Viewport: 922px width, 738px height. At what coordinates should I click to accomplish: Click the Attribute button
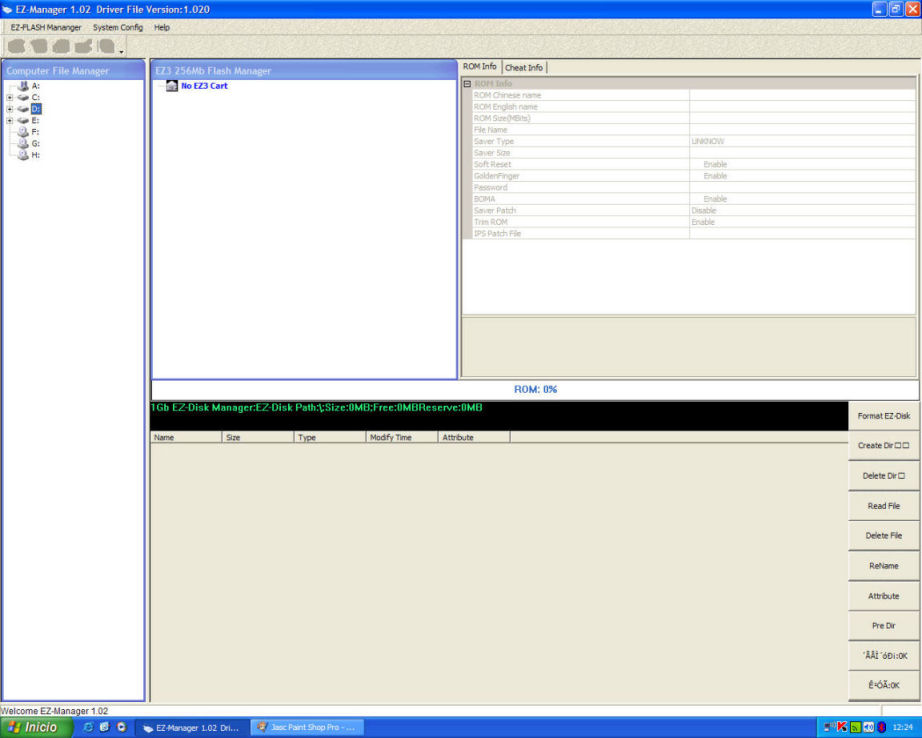point(883,596)
